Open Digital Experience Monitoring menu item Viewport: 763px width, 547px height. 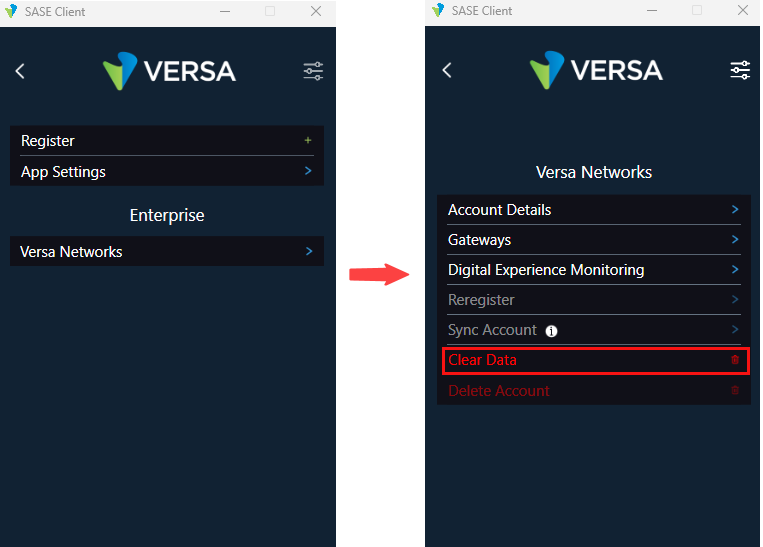coord(546,270)
